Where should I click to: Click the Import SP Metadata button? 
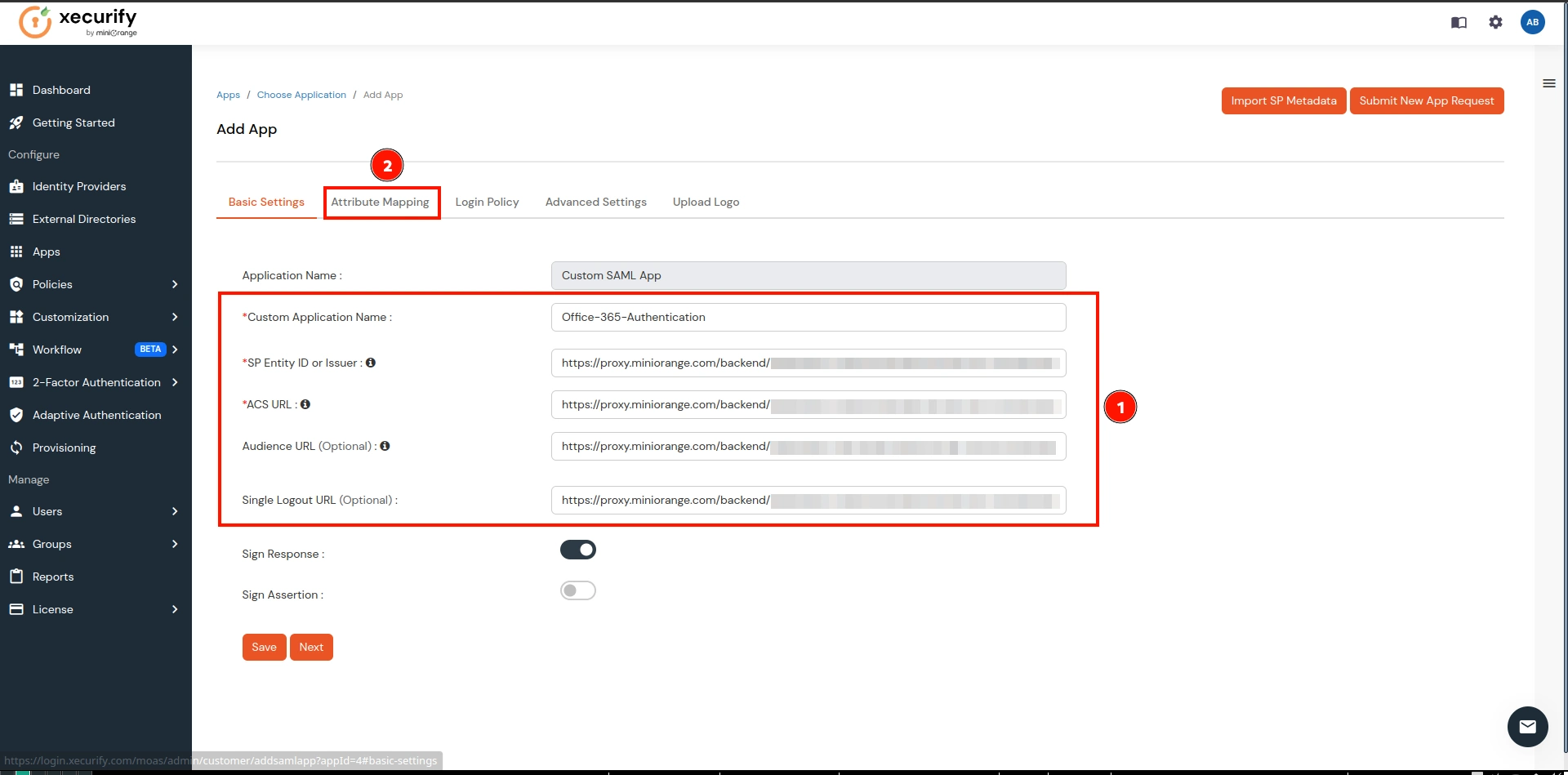(1282, 100)
